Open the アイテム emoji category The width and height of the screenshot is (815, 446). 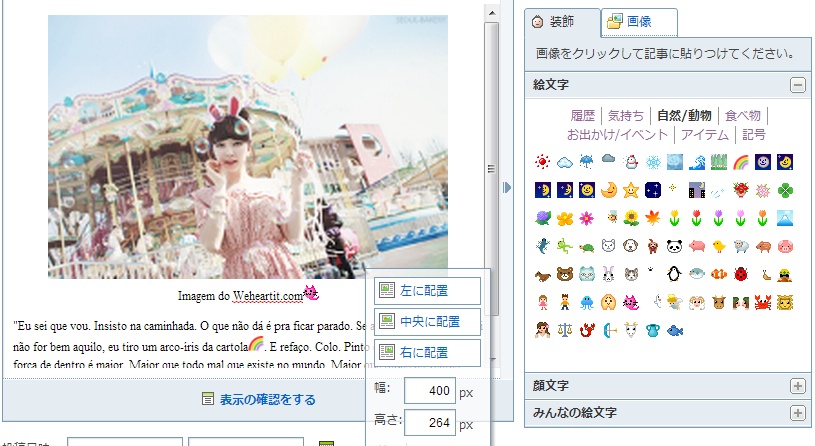[705, 135]
